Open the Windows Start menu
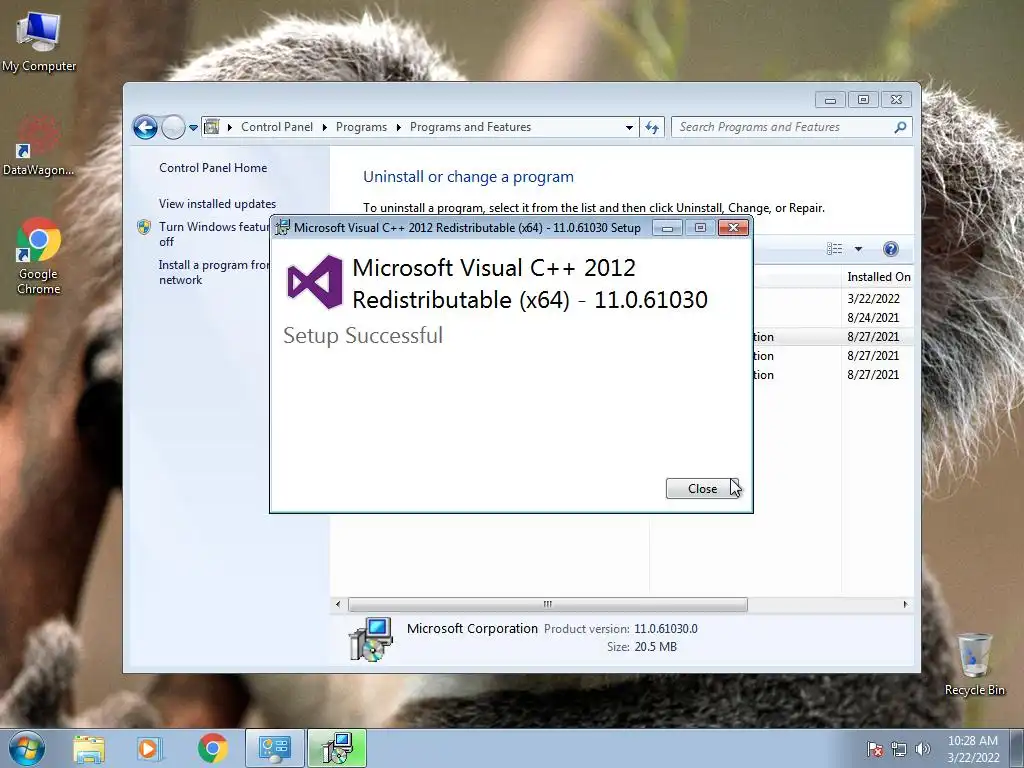Image resolution: width=1024 pixels, height=768 pixels. point(27,748)
